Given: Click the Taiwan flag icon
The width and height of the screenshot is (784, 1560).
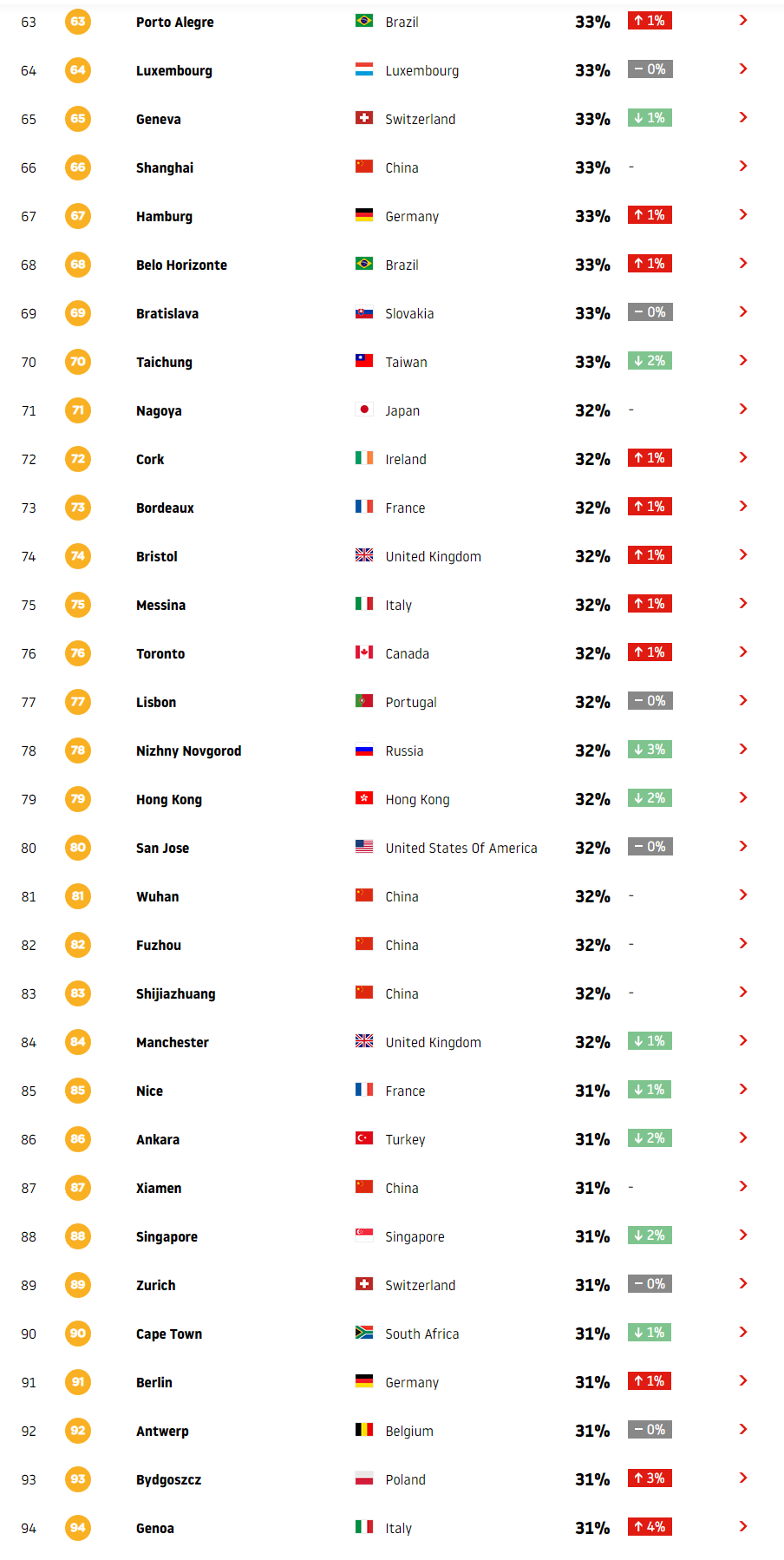Looking at the screenshot, I should click(364, 361).
